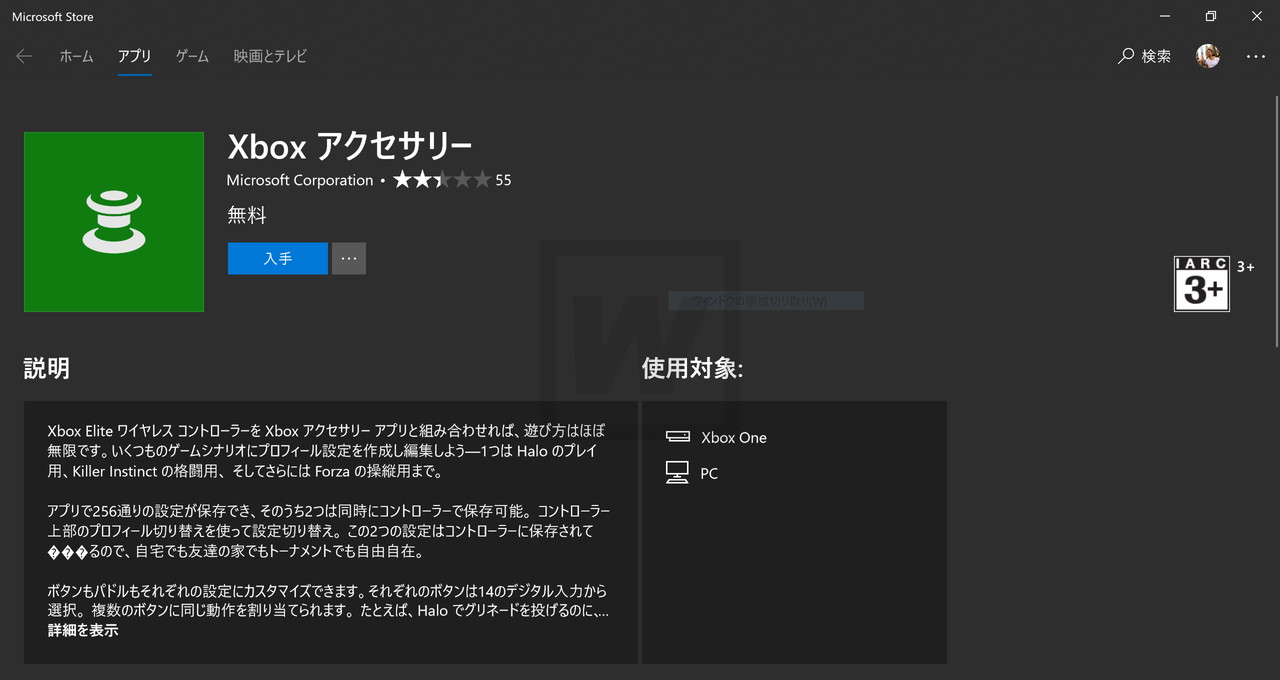Click the 入手 button
The height and width of the screenshot is (680, 1280).
278,258
